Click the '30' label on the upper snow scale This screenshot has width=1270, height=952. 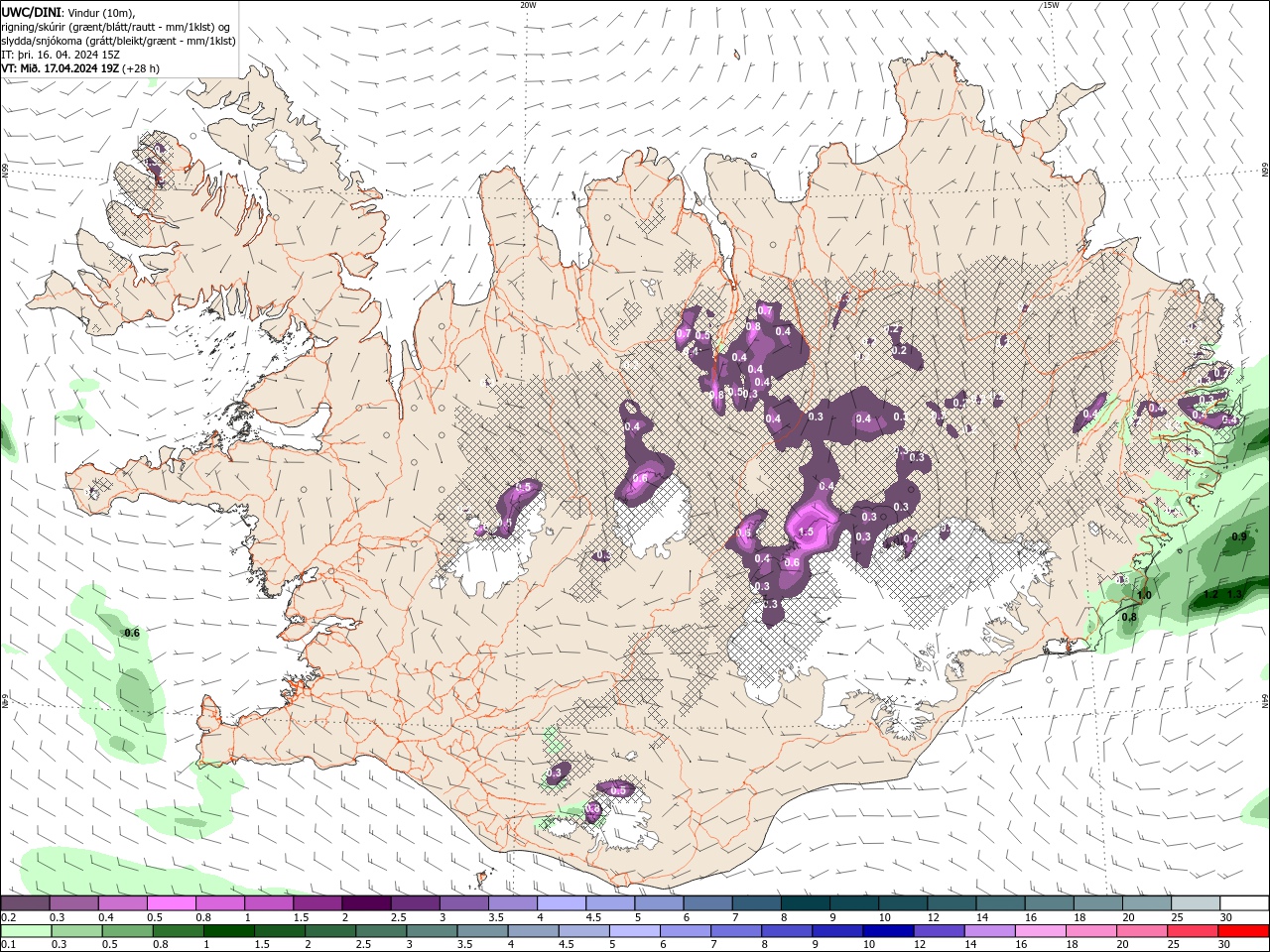tap(1226, 917)
